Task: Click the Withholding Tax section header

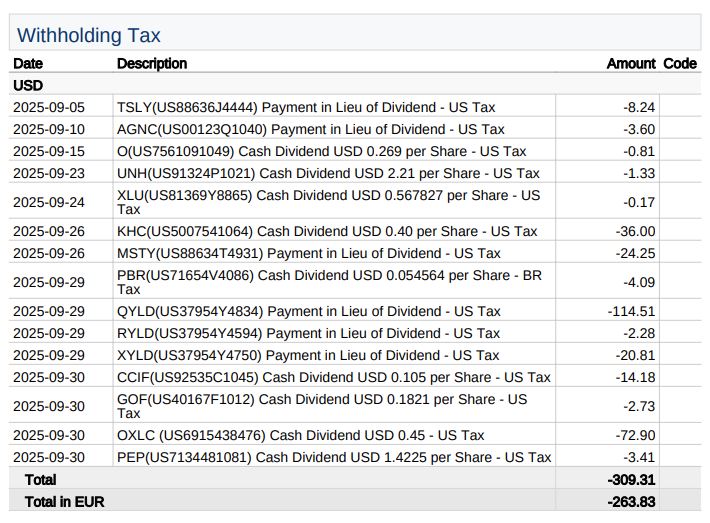Action: [x=89, y=36]
